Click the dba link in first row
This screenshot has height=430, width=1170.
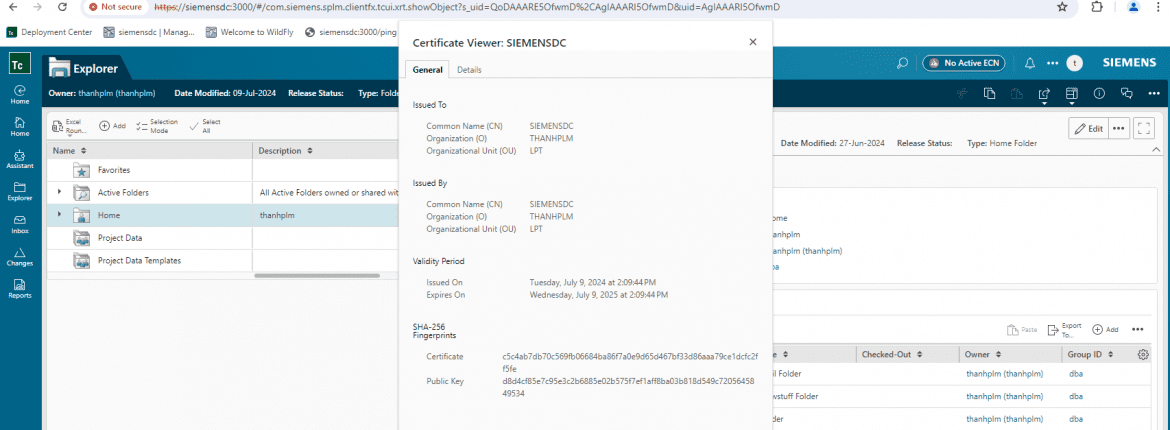pos(1075,373)
